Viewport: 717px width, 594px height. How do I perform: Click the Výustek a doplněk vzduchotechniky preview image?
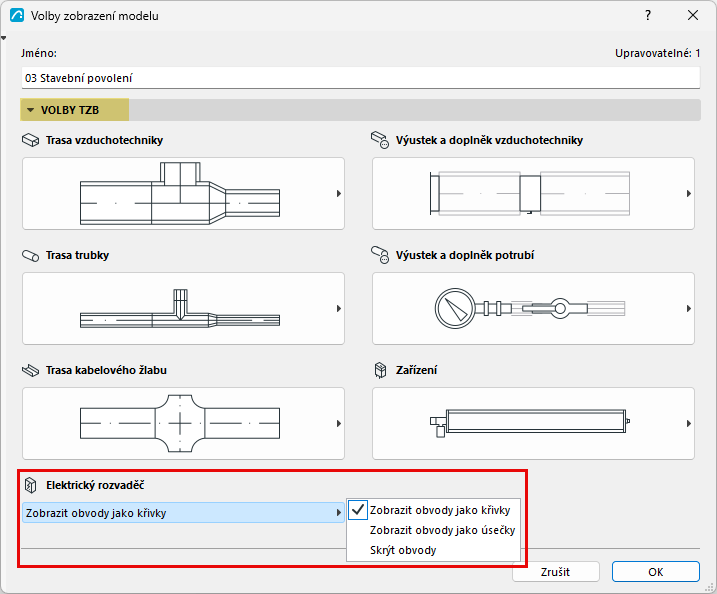click(x=530, y=193)
